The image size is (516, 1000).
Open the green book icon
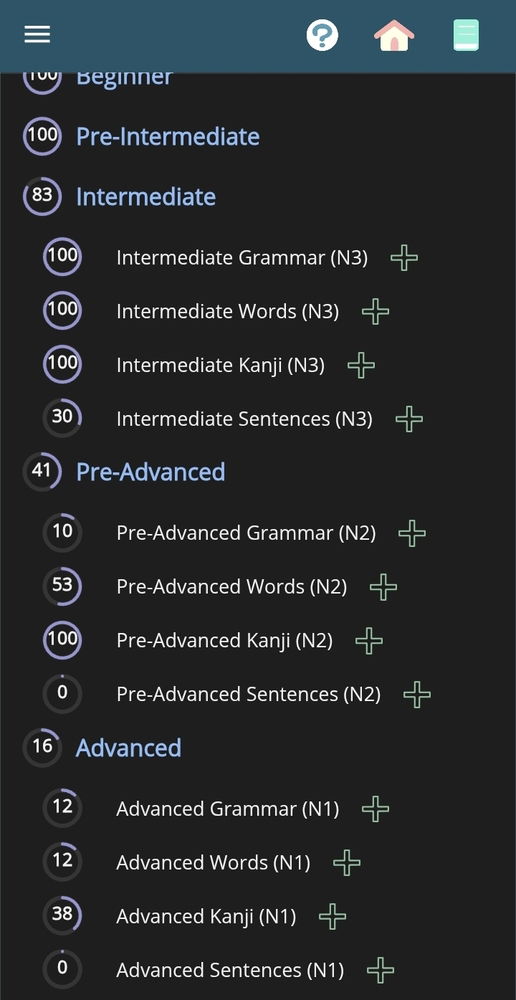[466, 35]
